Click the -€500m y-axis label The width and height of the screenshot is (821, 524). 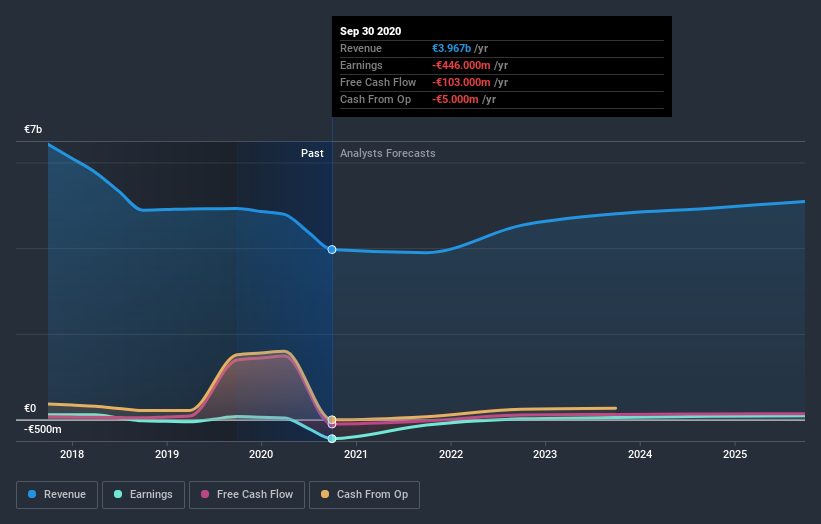click(x=42, y=429)
